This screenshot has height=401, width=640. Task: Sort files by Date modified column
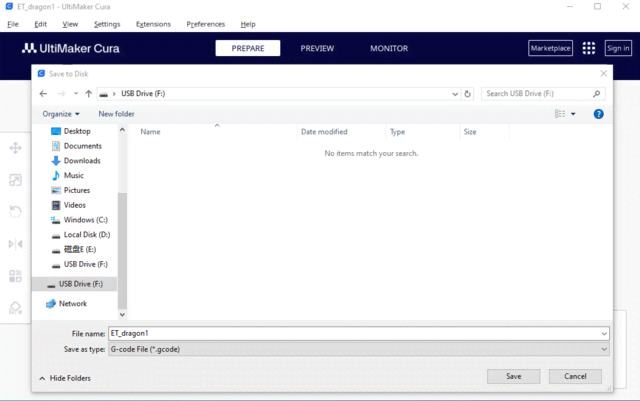pyautogui.click(x=324, y=132)
